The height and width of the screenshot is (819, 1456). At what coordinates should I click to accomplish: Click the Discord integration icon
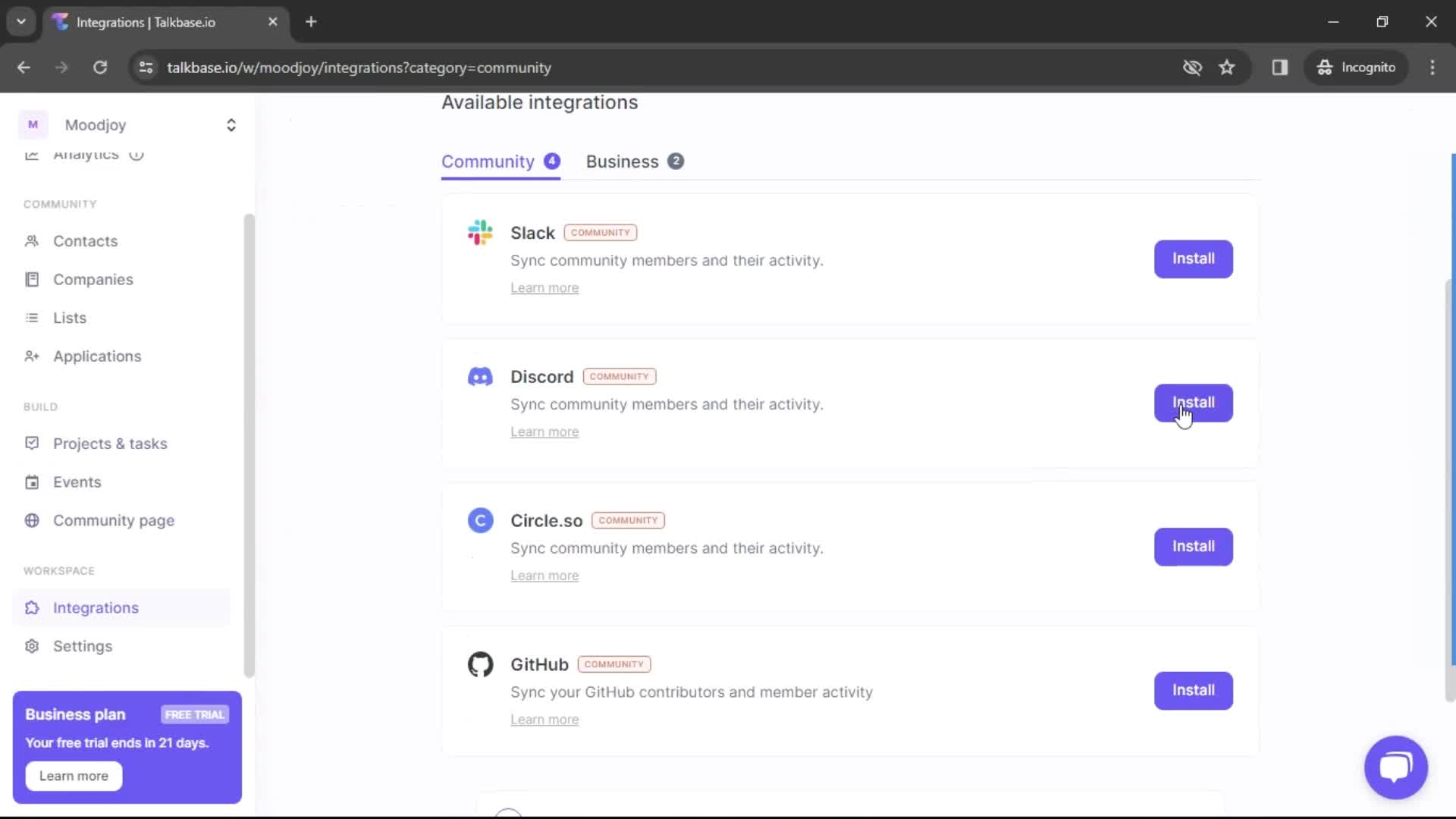click(480, 376)
